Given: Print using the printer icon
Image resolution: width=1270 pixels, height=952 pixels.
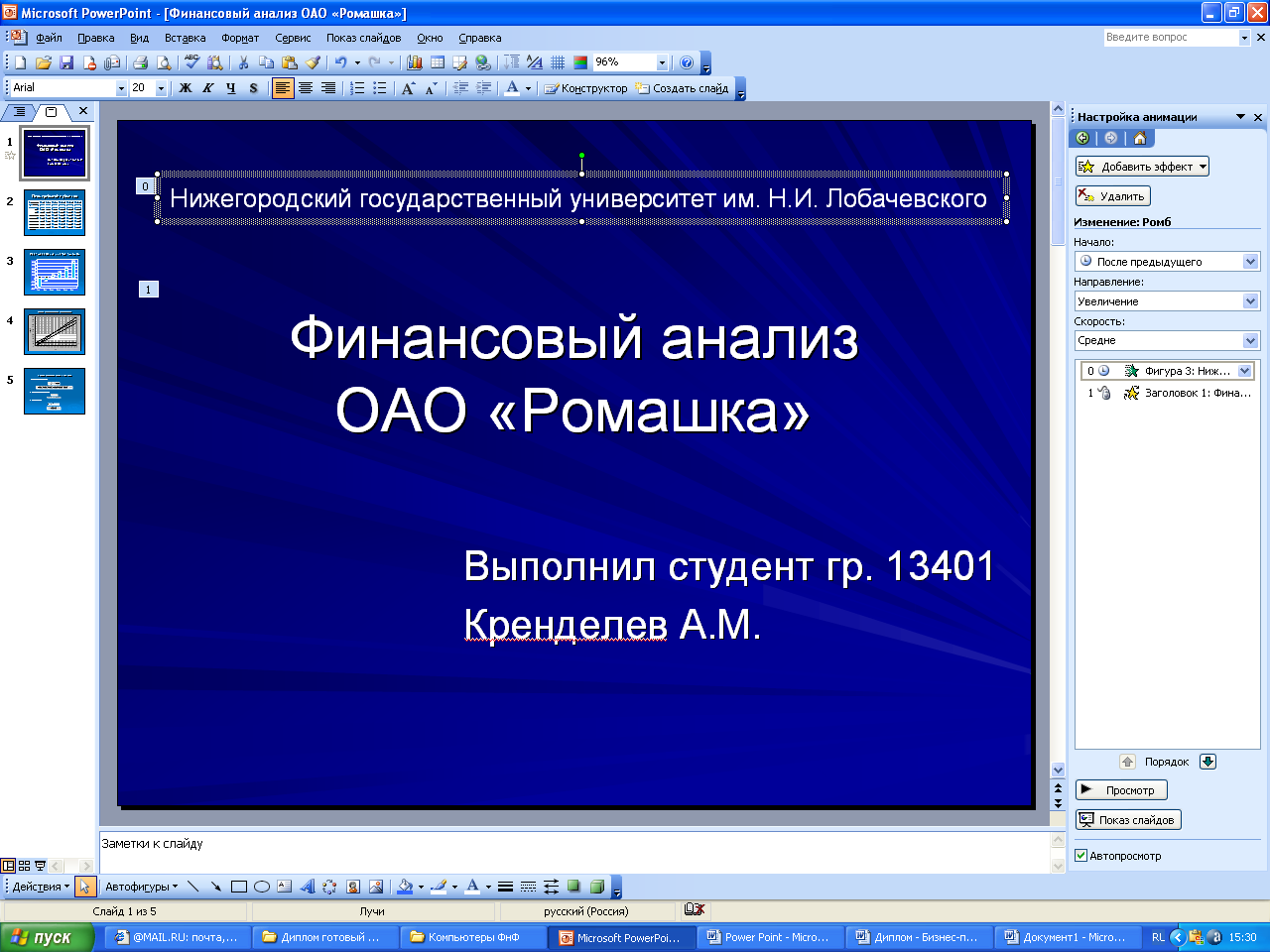Looking at the screenshot, I should tap(140, 62).
